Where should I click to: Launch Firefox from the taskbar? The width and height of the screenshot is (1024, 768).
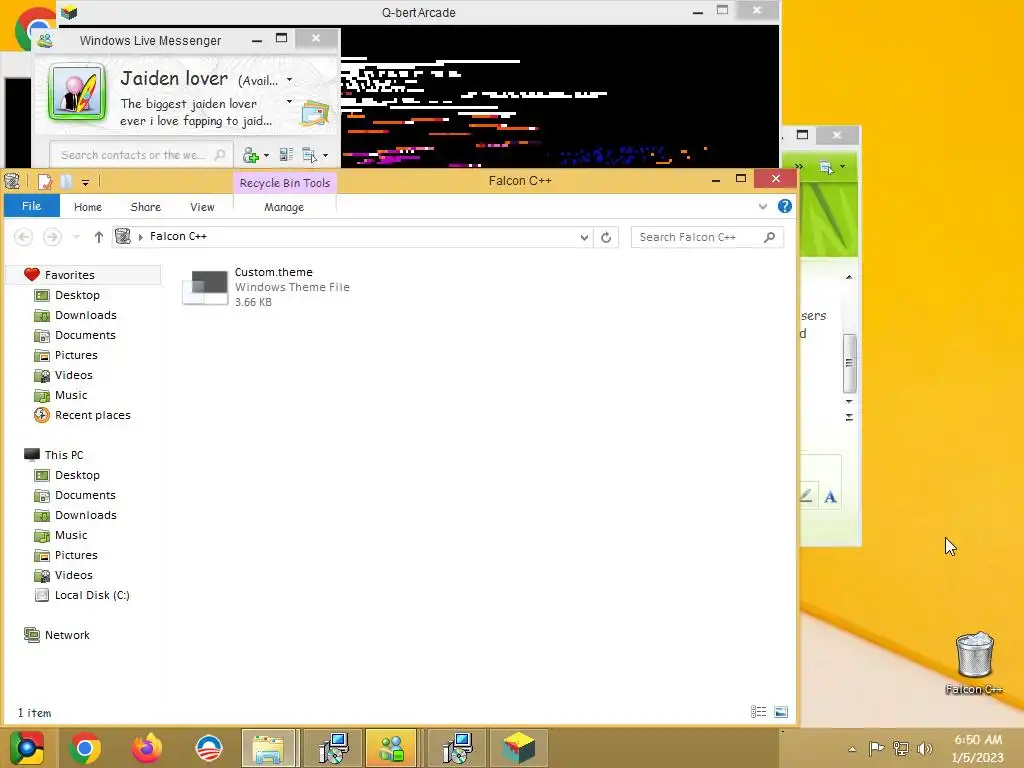[146, 748]
